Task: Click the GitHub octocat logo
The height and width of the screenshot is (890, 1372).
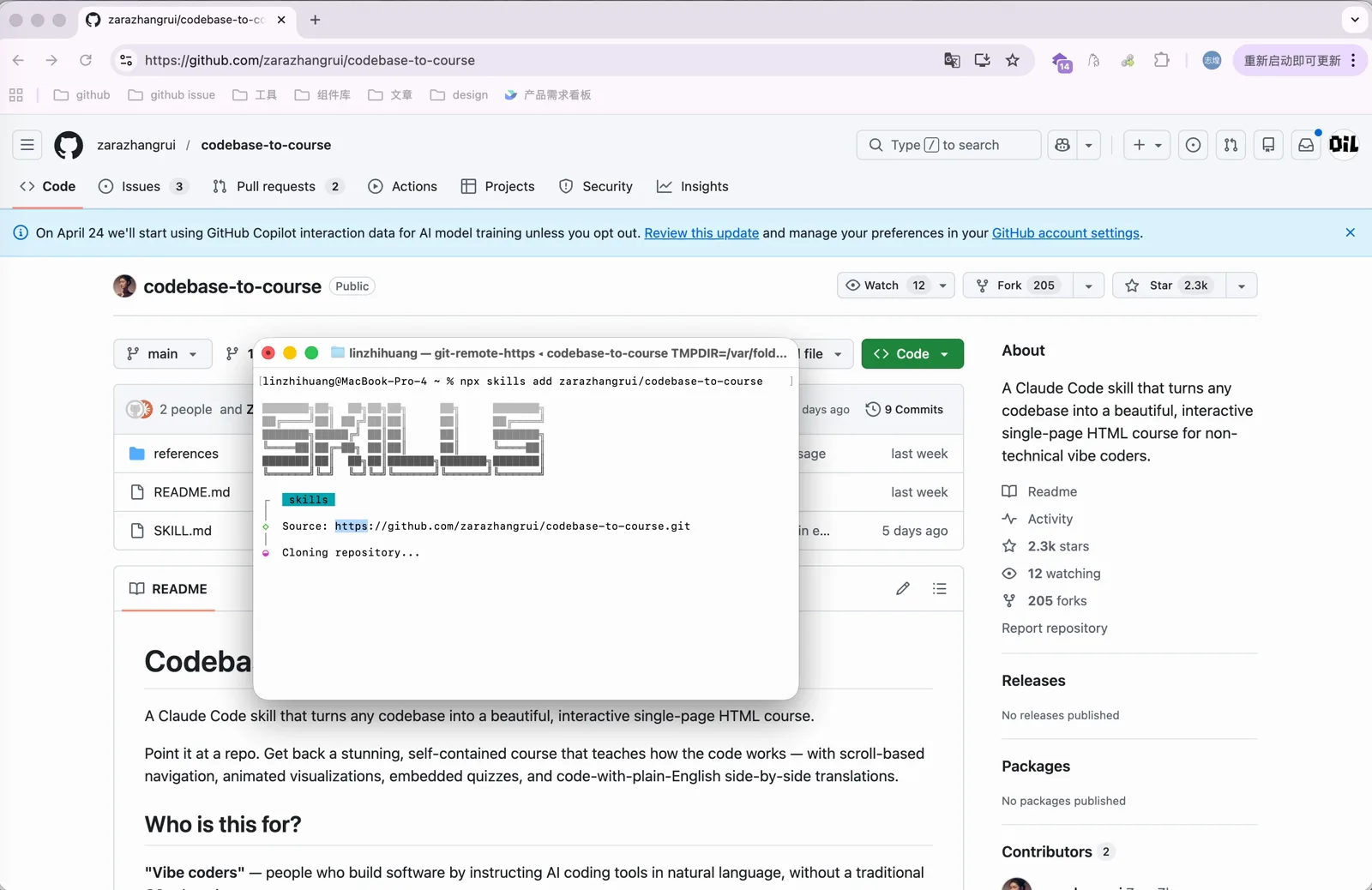Action: [69, 145]
